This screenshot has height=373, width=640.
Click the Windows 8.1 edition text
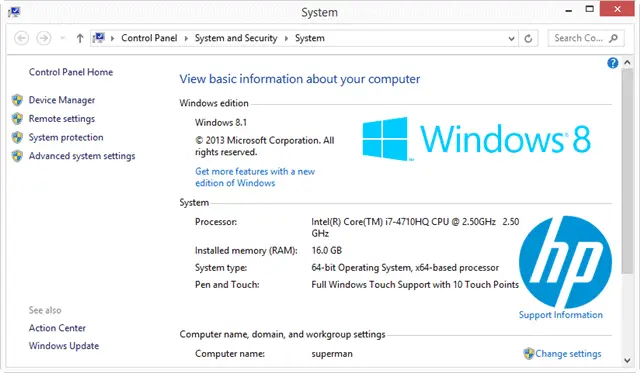[x=221, y=122]
